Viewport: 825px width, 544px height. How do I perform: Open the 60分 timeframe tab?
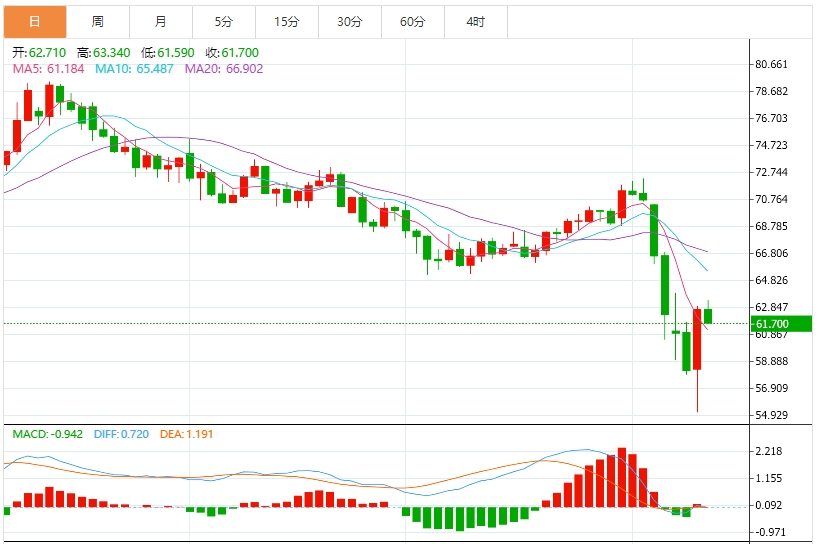(413, 22)
